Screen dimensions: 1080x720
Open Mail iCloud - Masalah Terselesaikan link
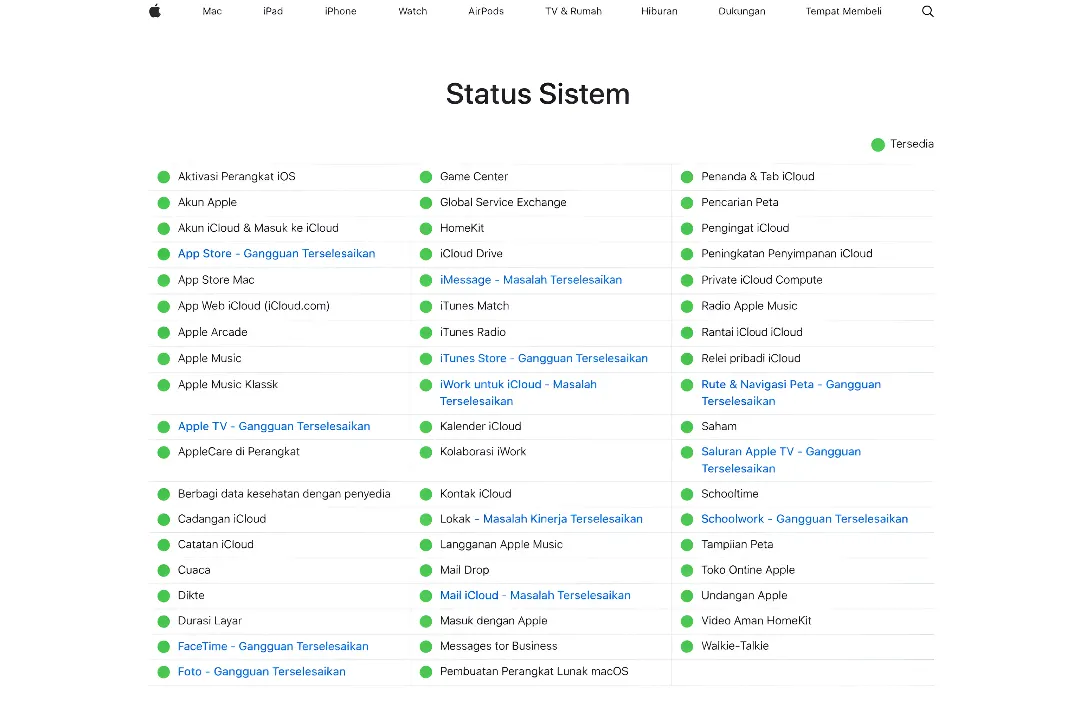535,596
